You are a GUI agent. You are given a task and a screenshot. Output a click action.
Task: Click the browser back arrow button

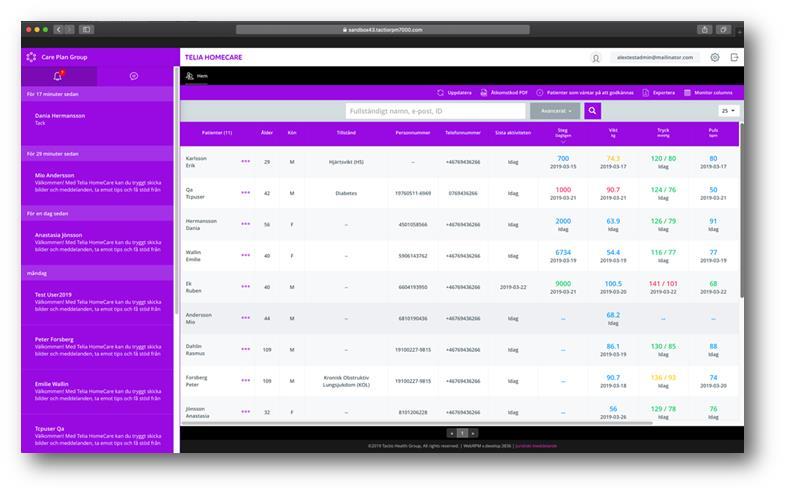pyautogui.click(x=58, y=30)
